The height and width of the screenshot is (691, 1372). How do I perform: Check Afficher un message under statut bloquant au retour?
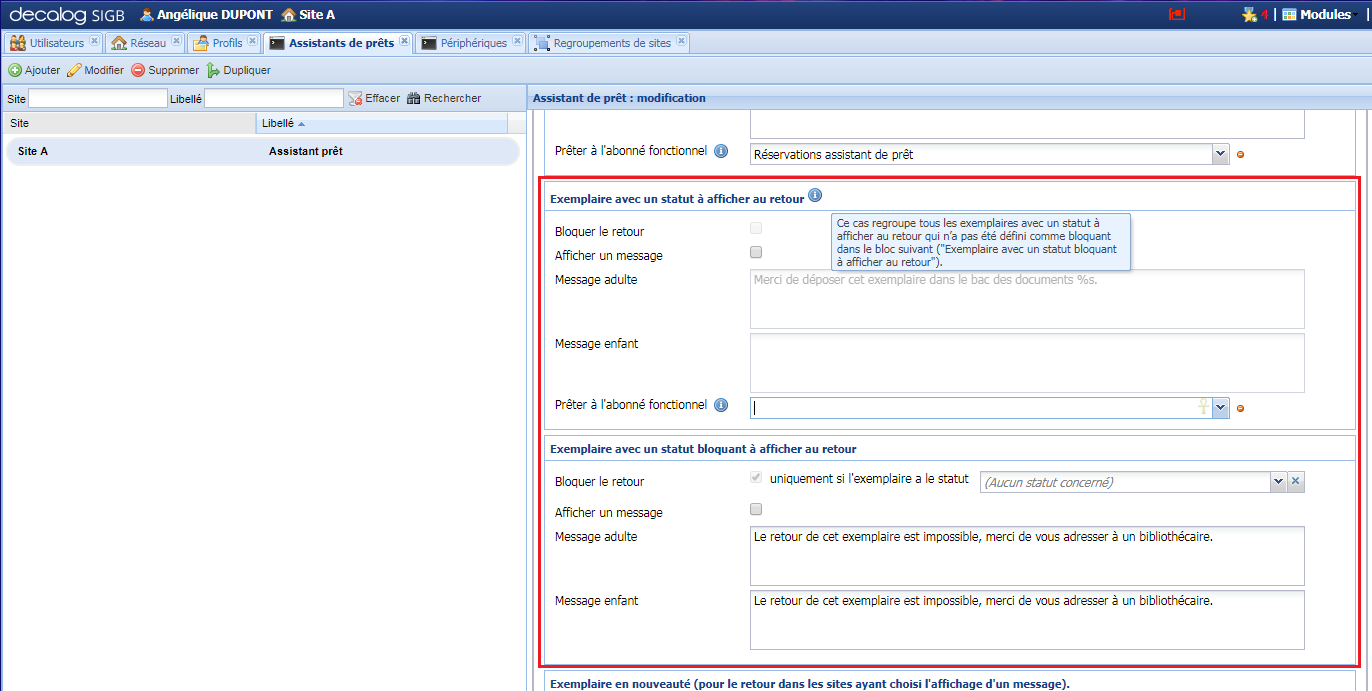(755, 509)
